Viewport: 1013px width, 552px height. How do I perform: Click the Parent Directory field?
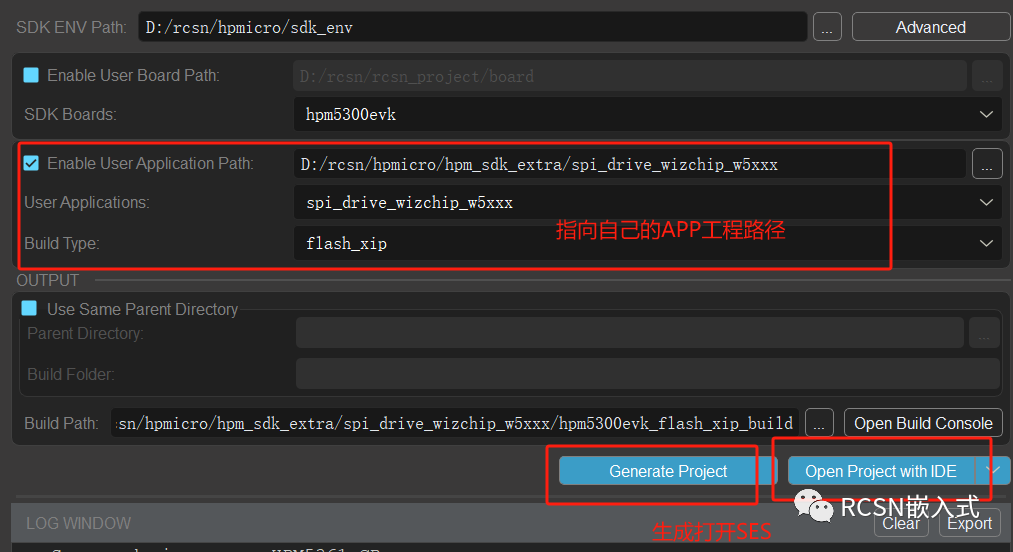pos(630,333)
